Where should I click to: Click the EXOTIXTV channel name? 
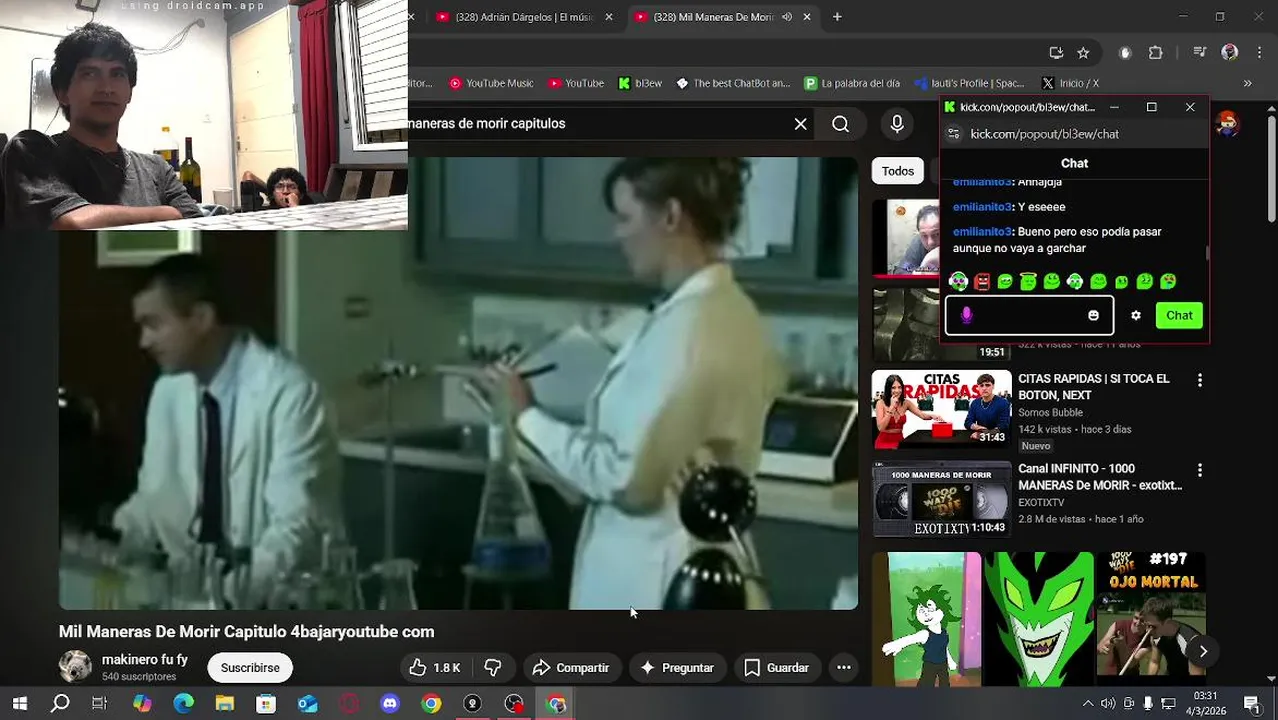click(1041, 503)
